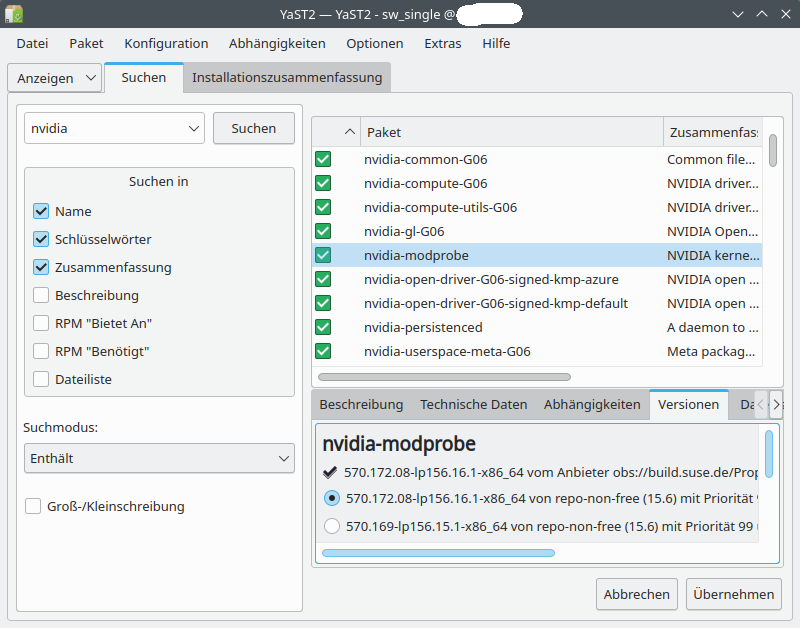Open the Datei menu
800x628 pixels.
[x=32, y=43]
